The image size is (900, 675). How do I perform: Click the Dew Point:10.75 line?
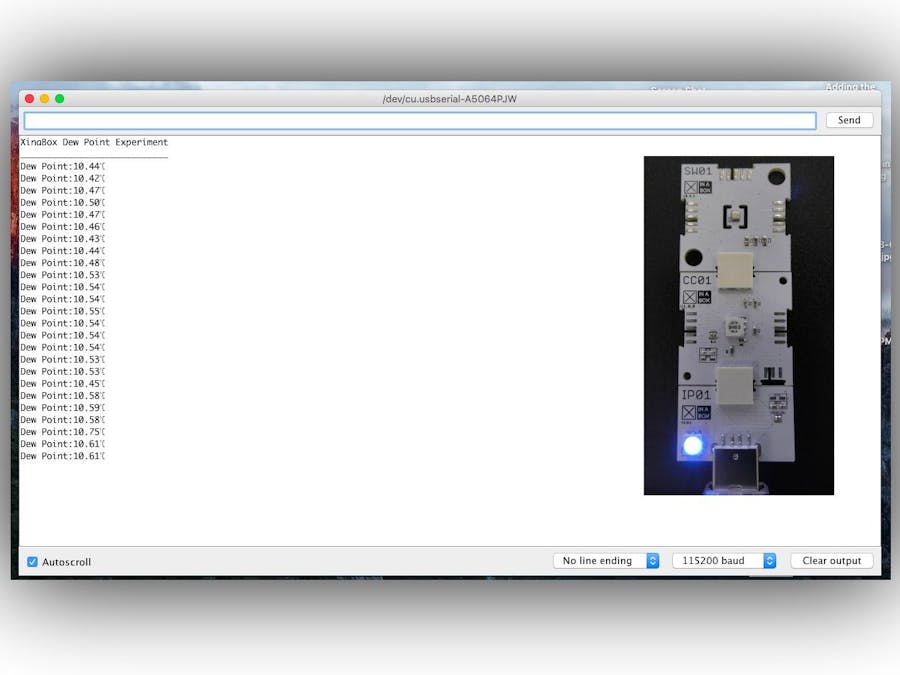[x=63, y=432]
